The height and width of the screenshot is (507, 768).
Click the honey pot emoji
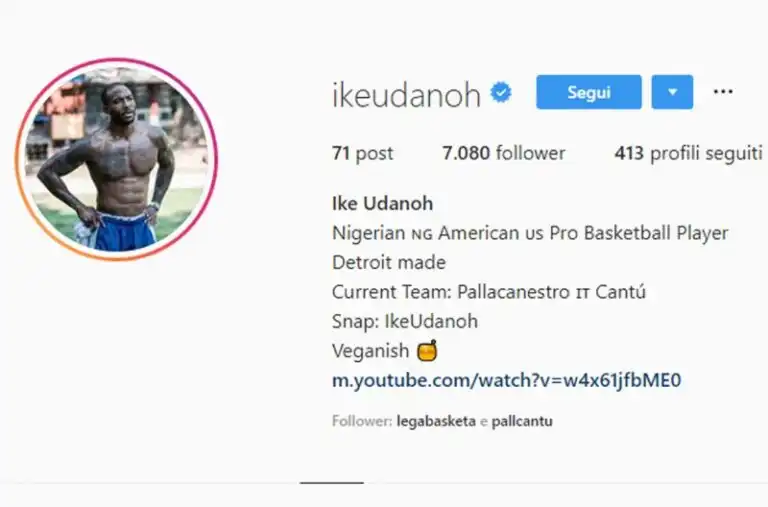click(x=427, y=351)
